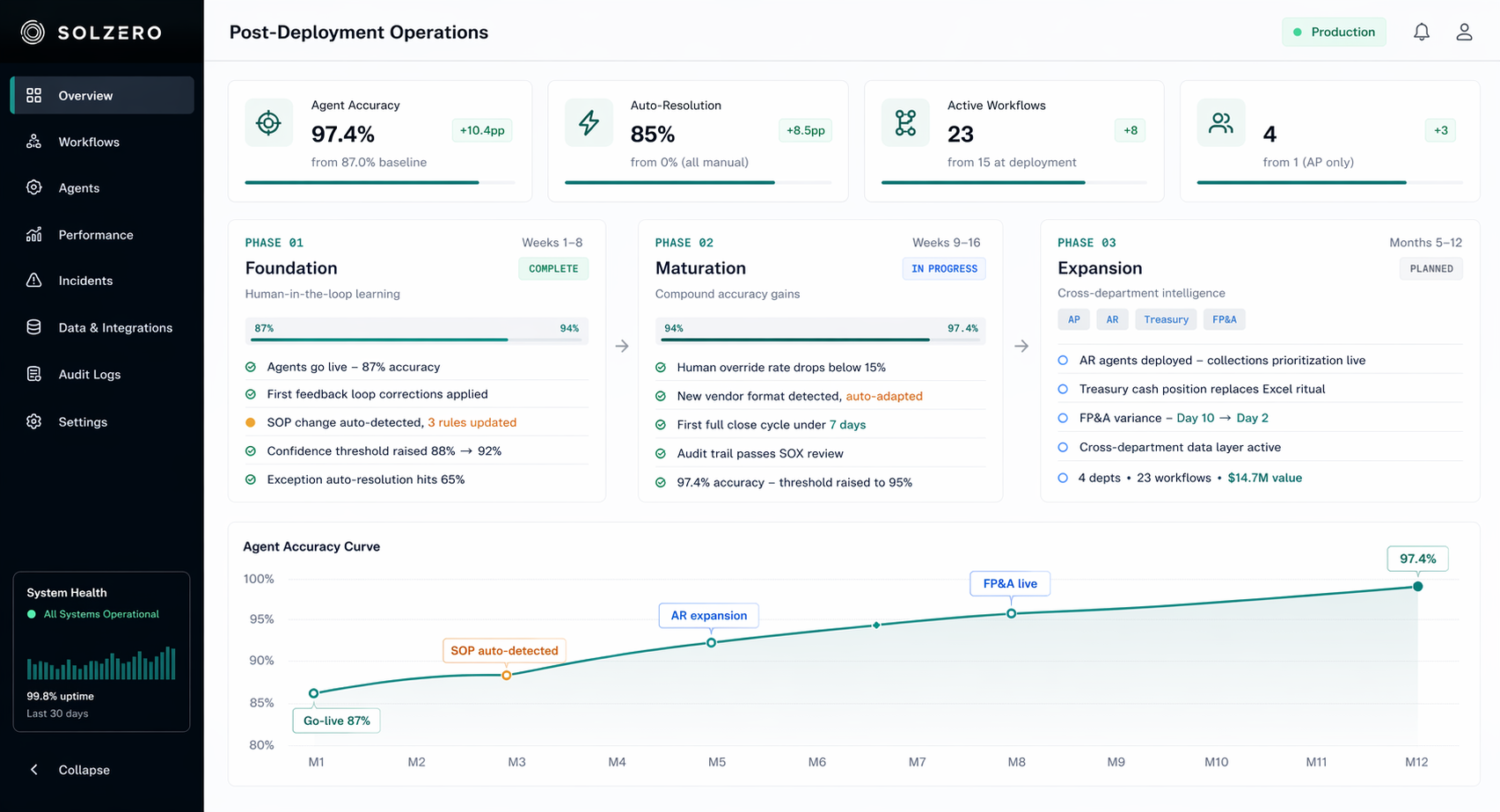Click the Auto-Resolution lightning bolt icon
The width and height of the screenshot is (1500, 812).
pyautogui.click(x=589, y=123)
